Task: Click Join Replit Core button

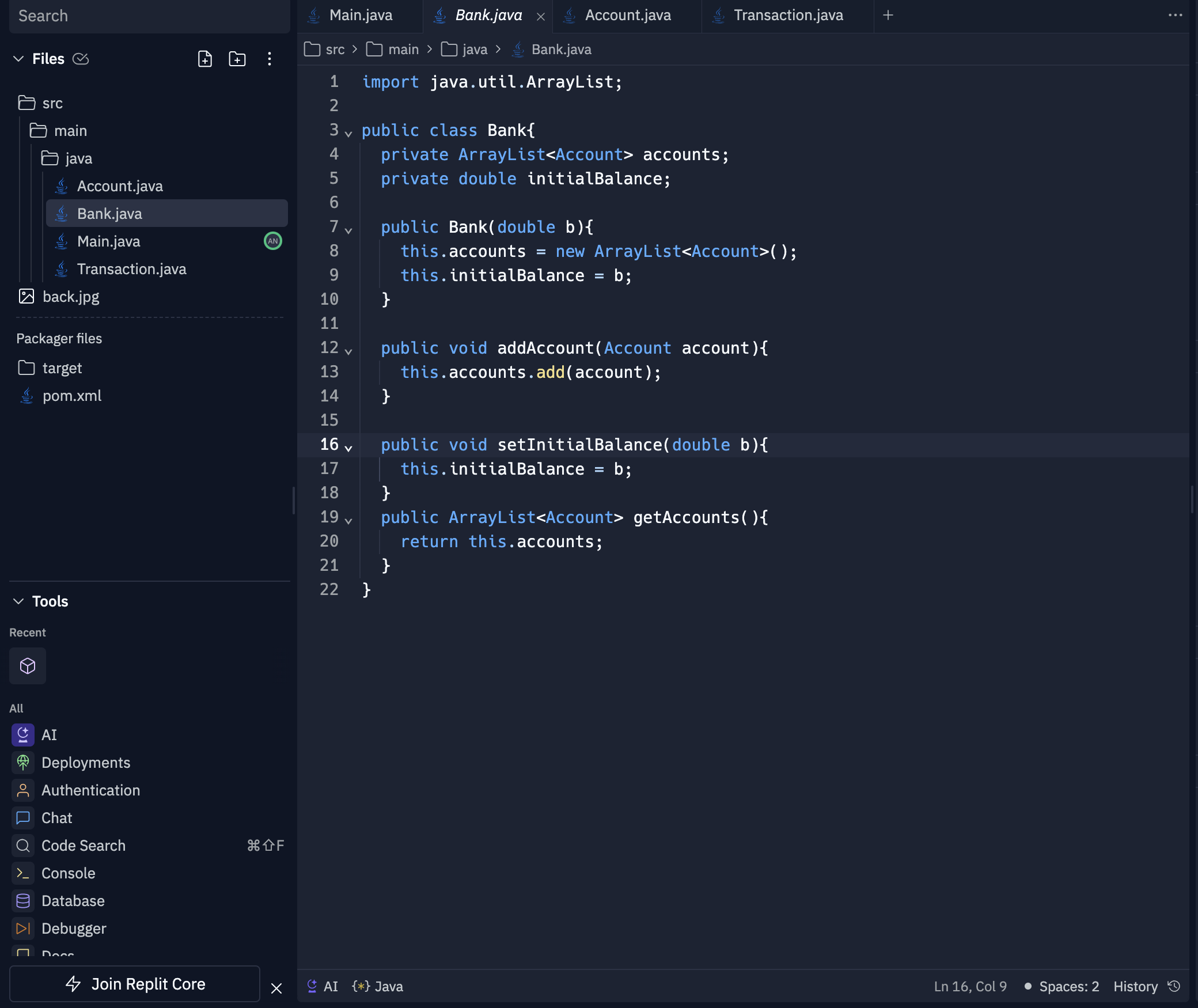Action: click(135, 984)
